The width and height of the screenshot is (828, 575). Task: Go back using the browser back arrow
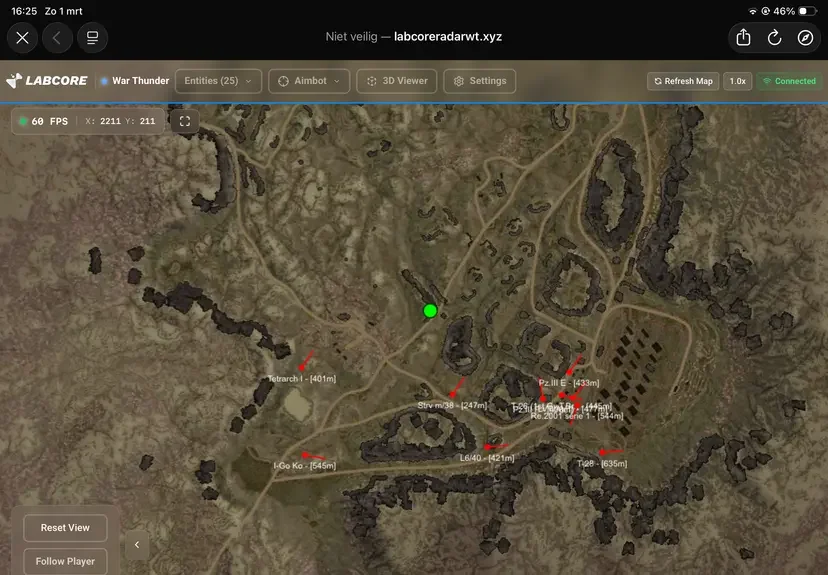coord(57,38)
